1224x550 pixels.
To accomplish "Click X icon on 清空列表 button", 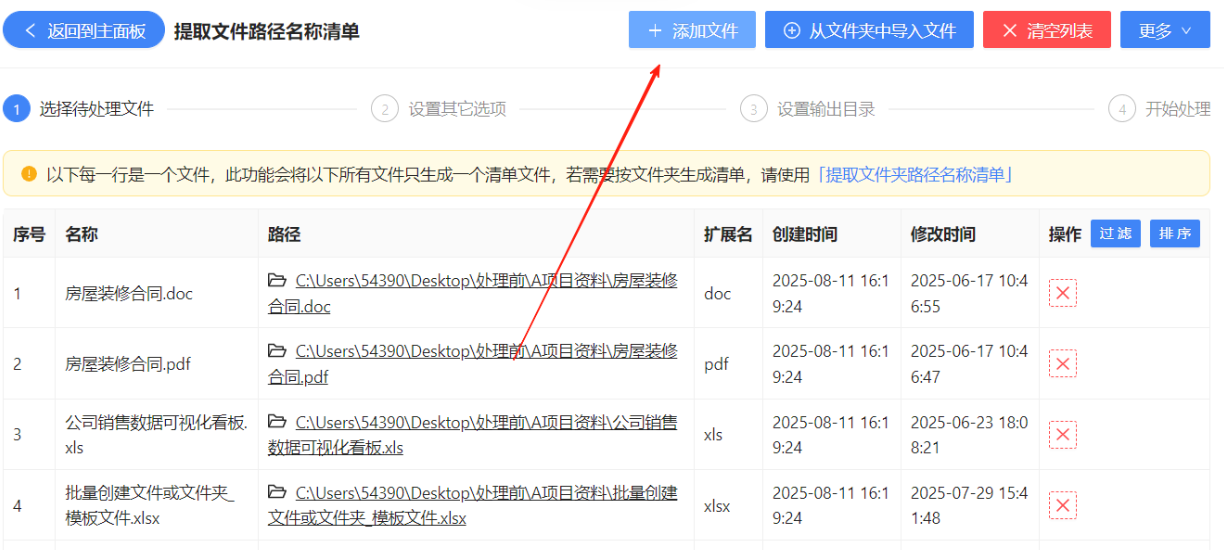I will tap(1010, 31).
